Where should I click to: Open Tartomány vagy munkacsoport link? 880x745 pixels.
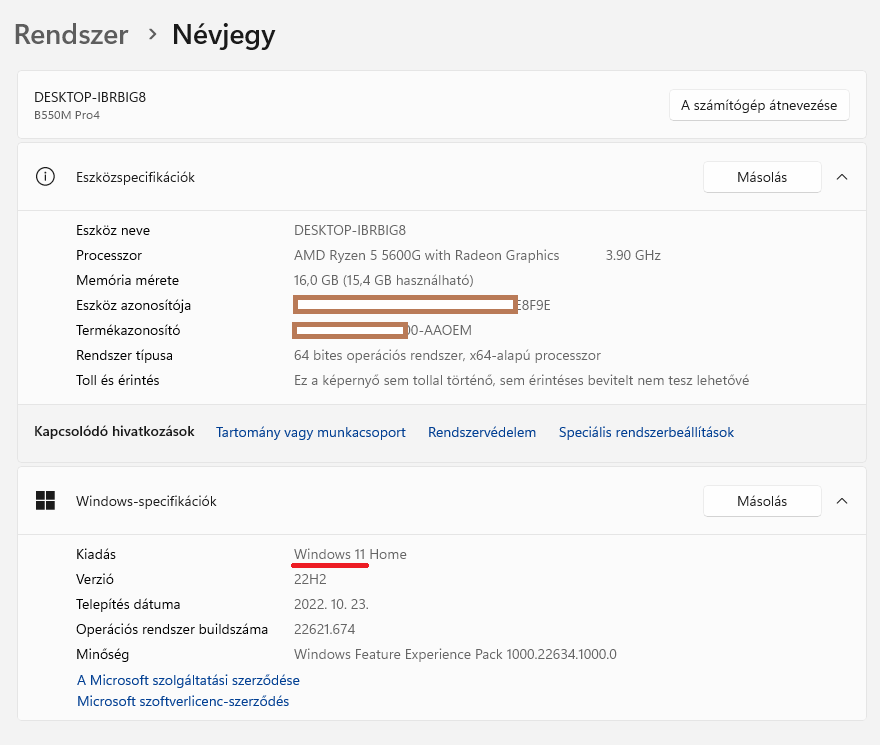[310, 432]
